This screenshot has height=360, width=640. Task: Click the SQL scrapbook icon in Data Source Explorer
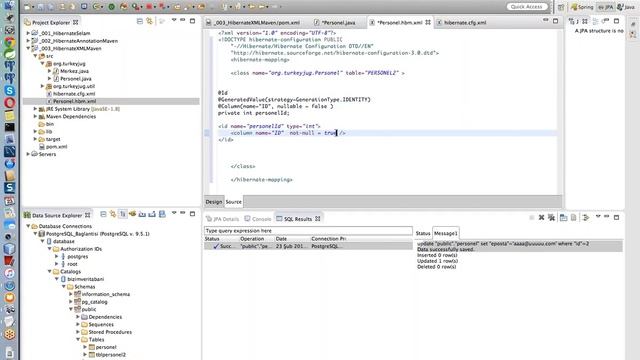point(162,214)
